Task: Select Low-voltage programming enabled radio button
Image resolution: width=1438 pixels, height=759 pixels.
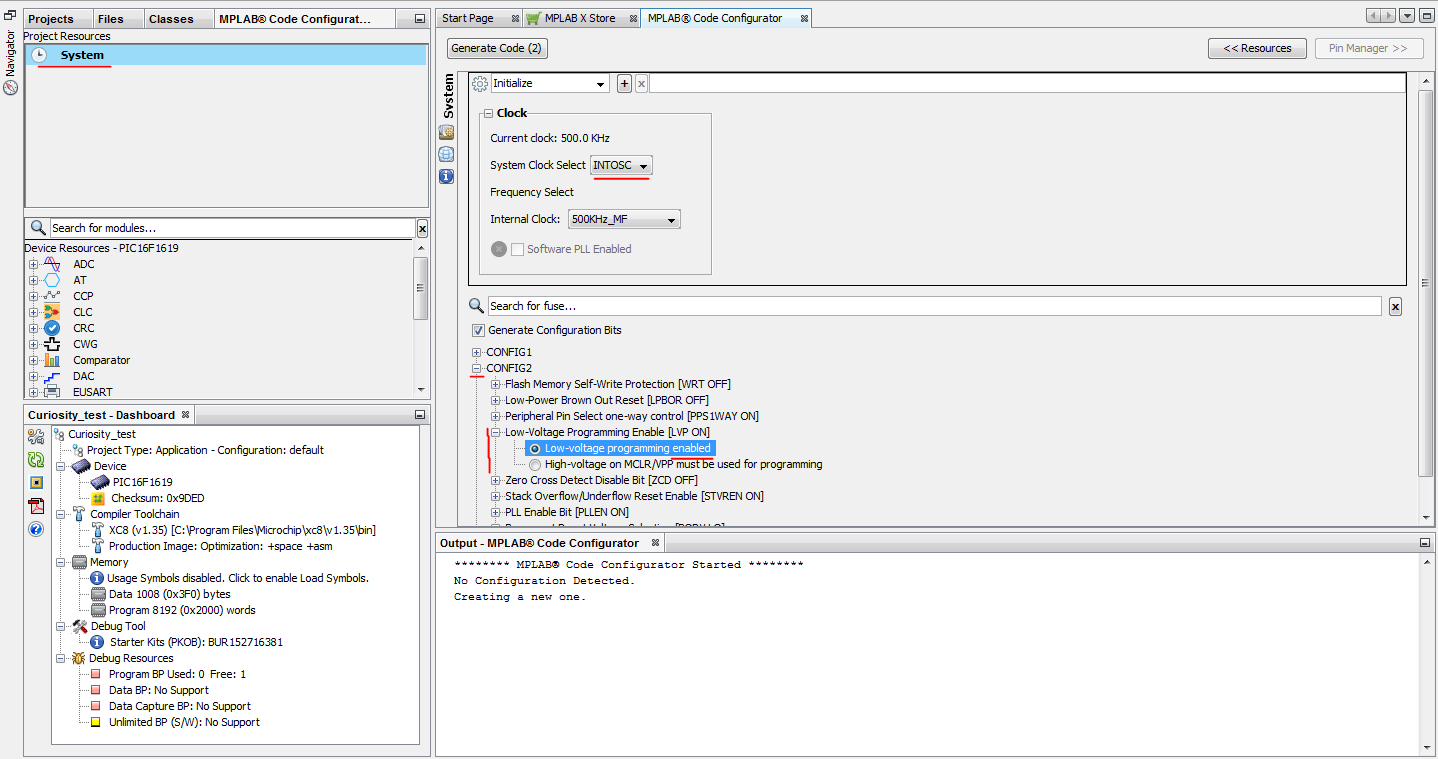Action: [x=535, y=449]
